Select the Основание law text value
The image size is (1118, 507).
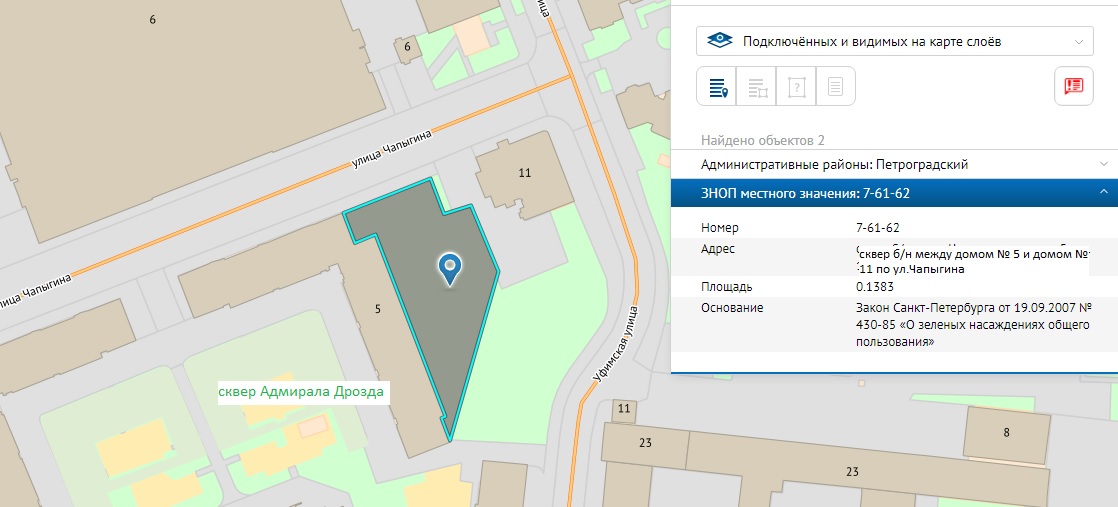pos(972,324)
